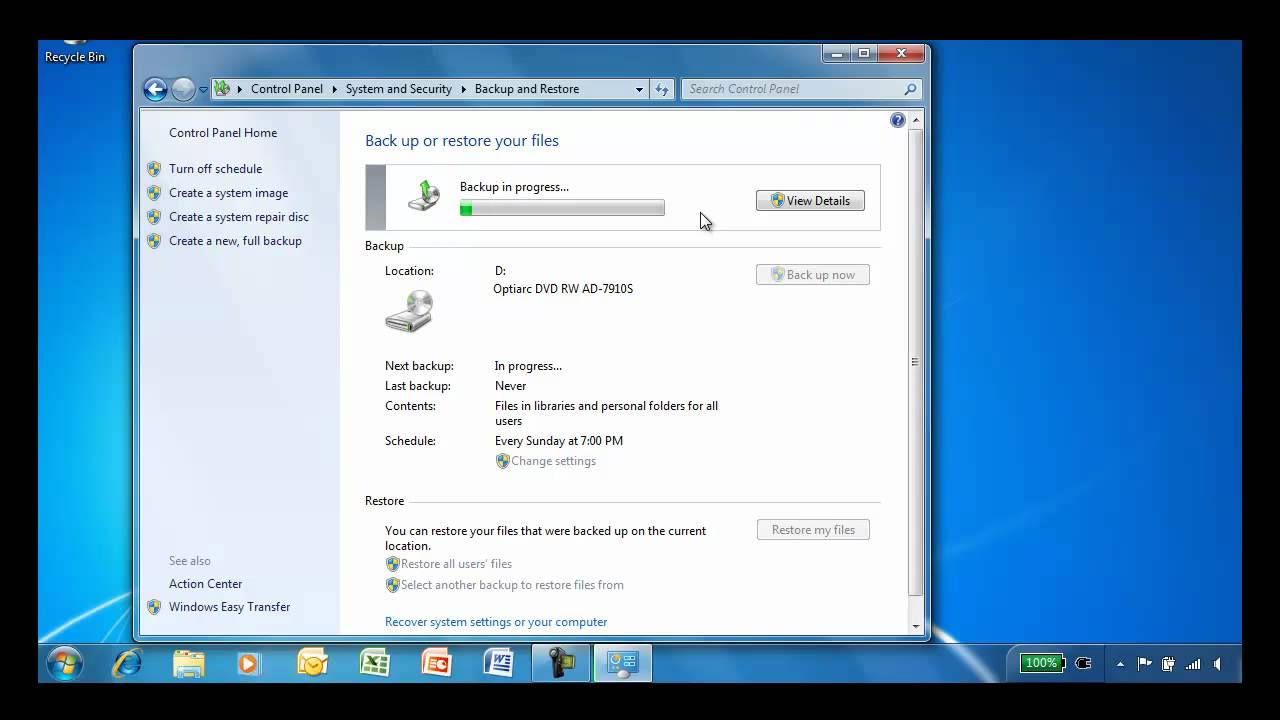Open Action Center link
The width and height of the screenshot is (1280, 720).
click(205, 584)
